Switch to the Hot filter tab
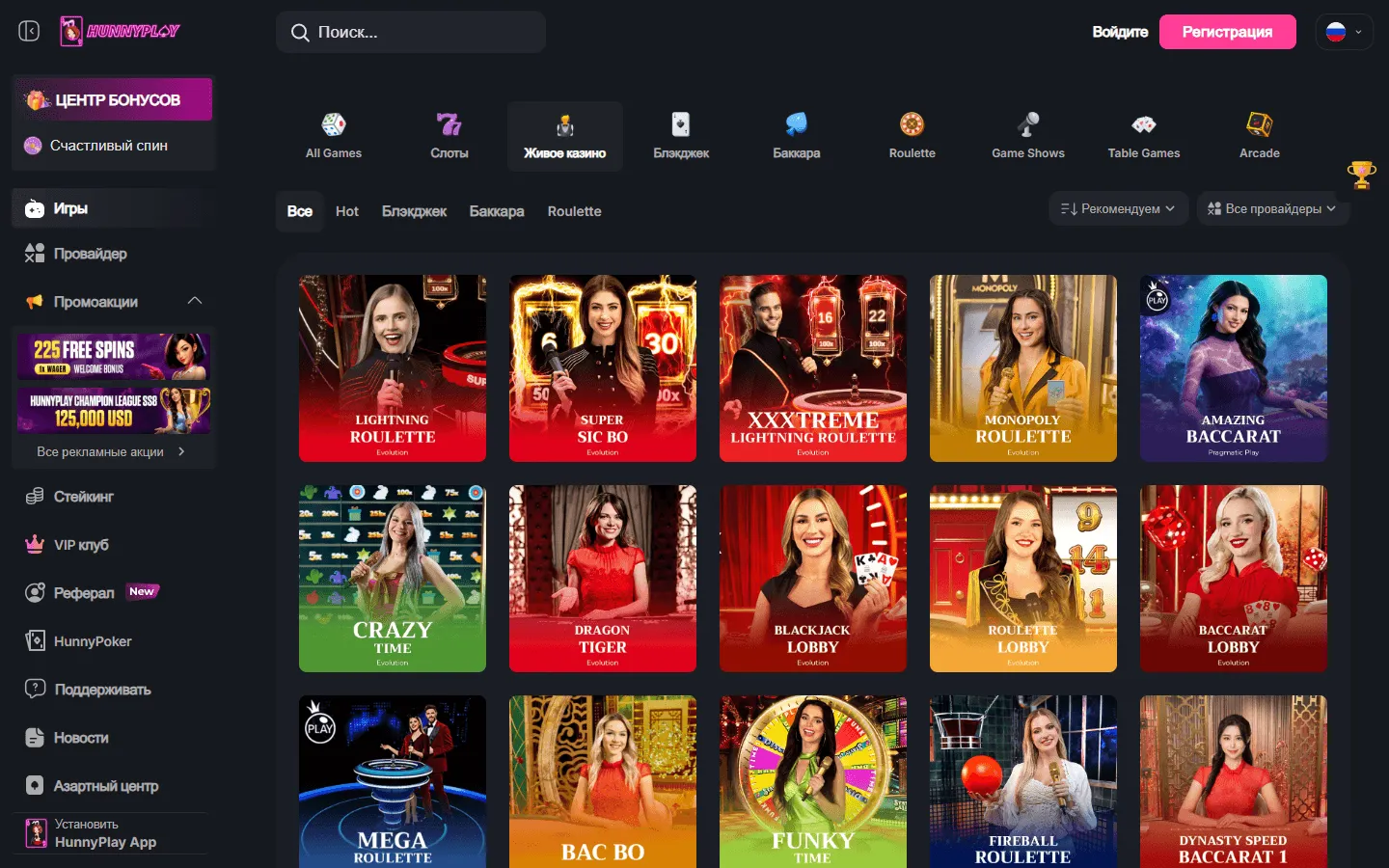 [347, 211]
